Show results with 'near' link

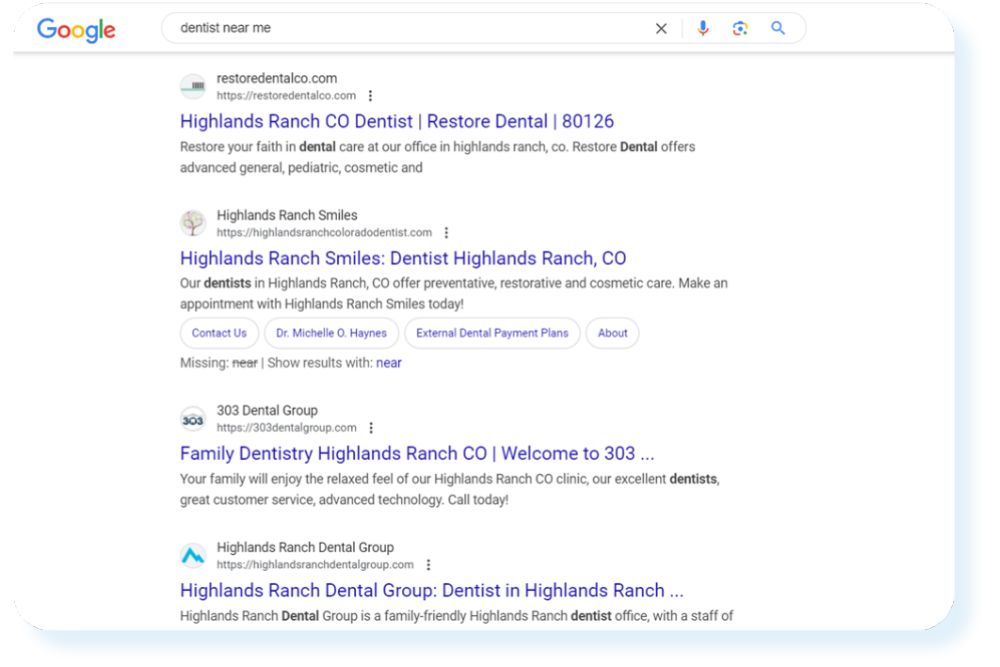click(388, 363)
